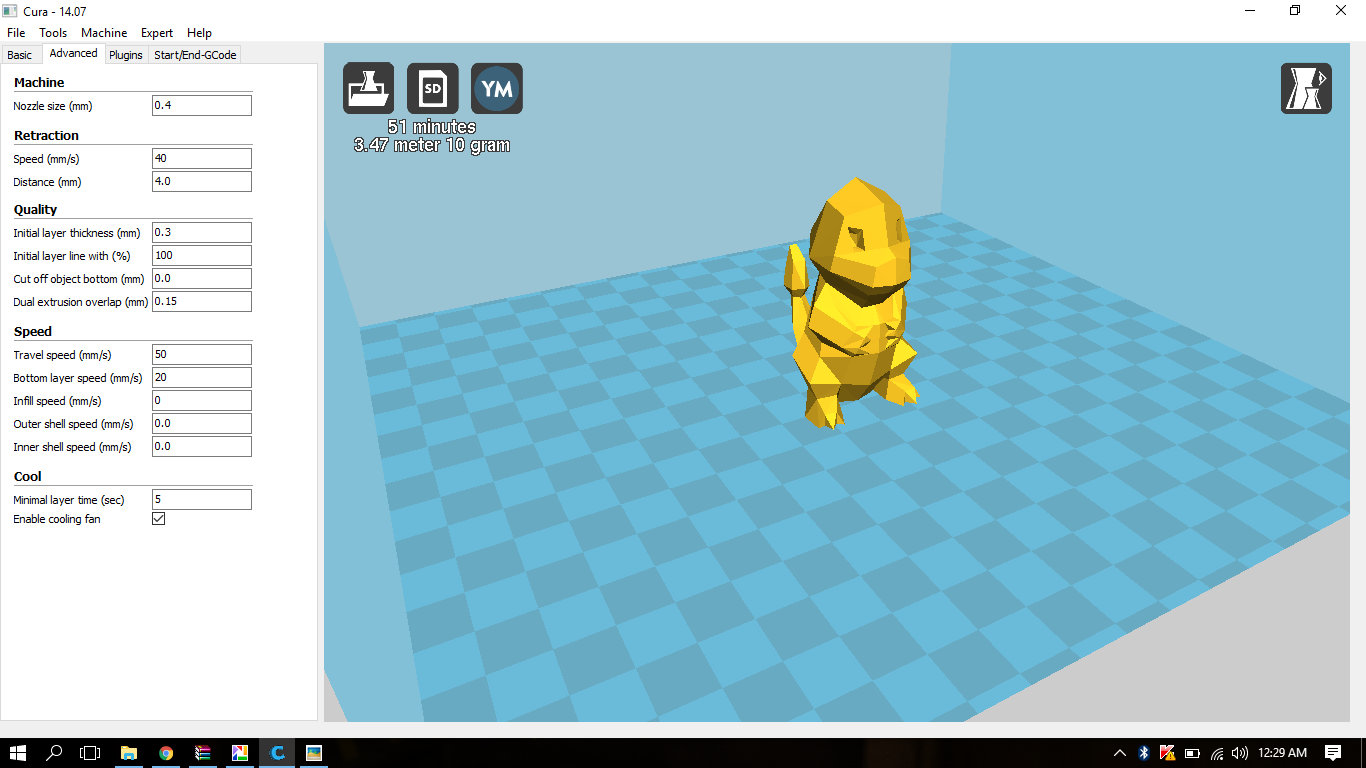1366x768 pixels.
Task: Click the Speed section heading above Travel speed
Action: pyautogui.click(x=33, y=331)
